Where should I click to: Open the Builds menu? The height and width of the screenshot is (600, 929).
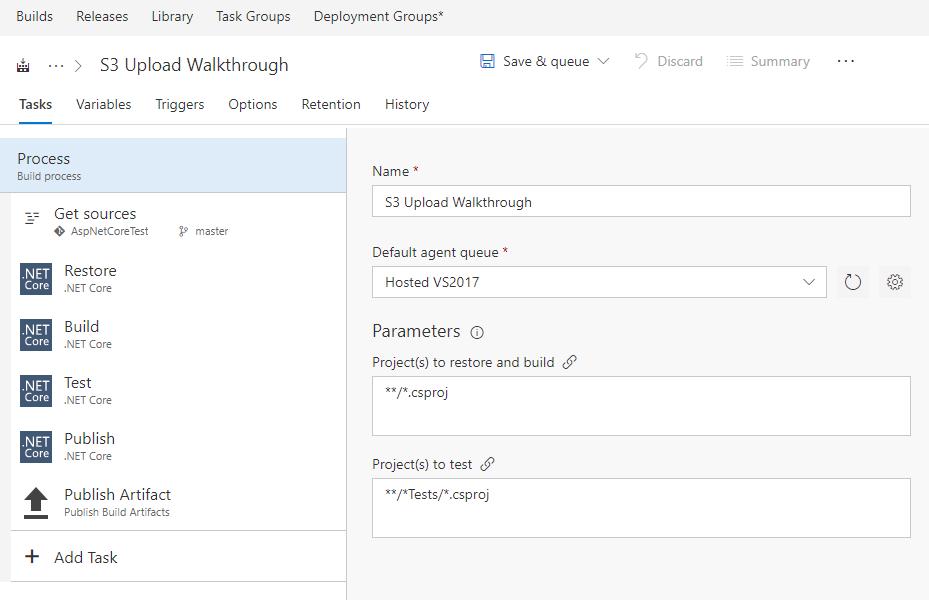pyautogui.click(x=34, y=16)
